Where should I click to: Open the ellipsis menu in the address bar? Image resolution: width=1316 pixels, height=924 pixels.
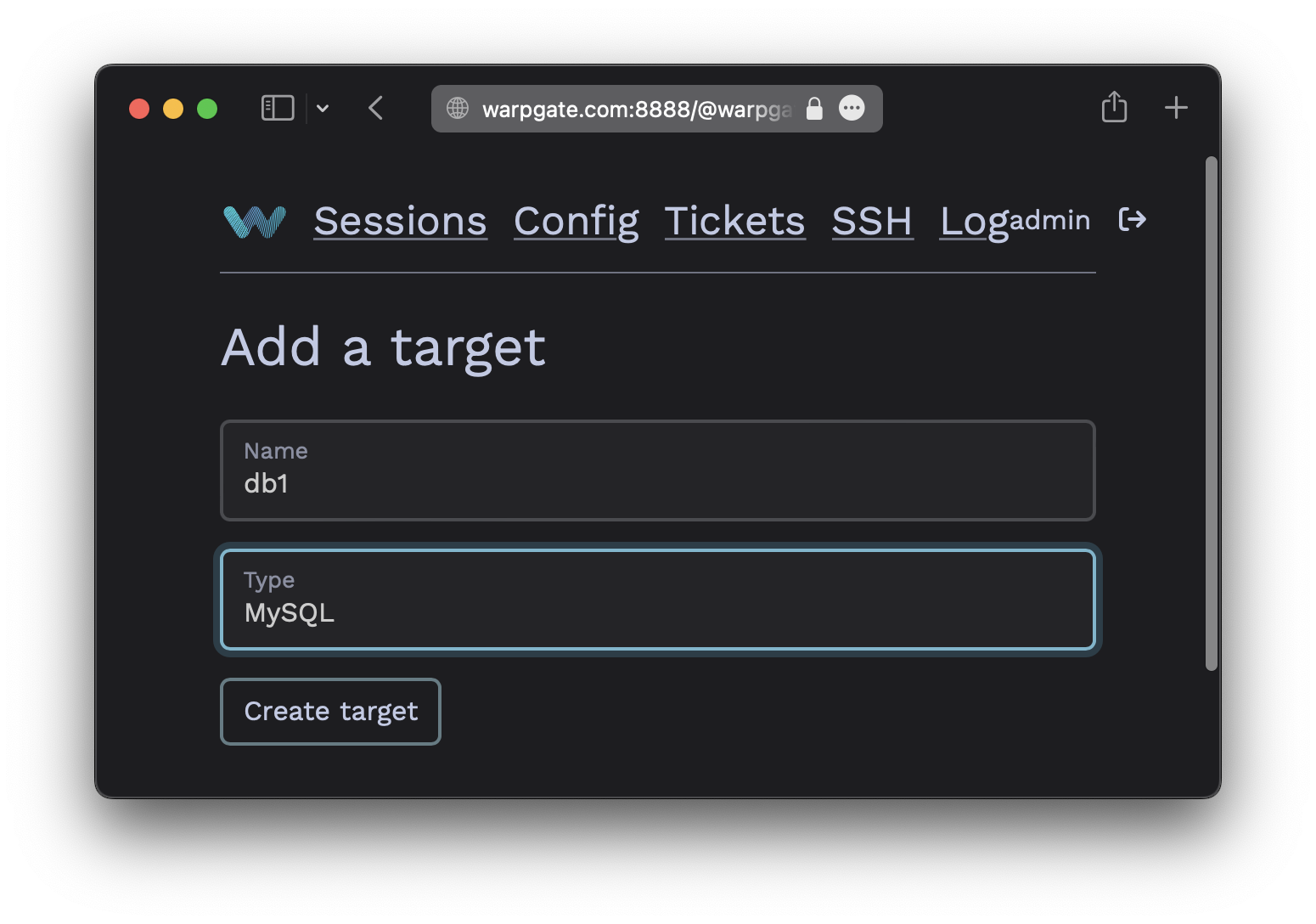point(852,108)
